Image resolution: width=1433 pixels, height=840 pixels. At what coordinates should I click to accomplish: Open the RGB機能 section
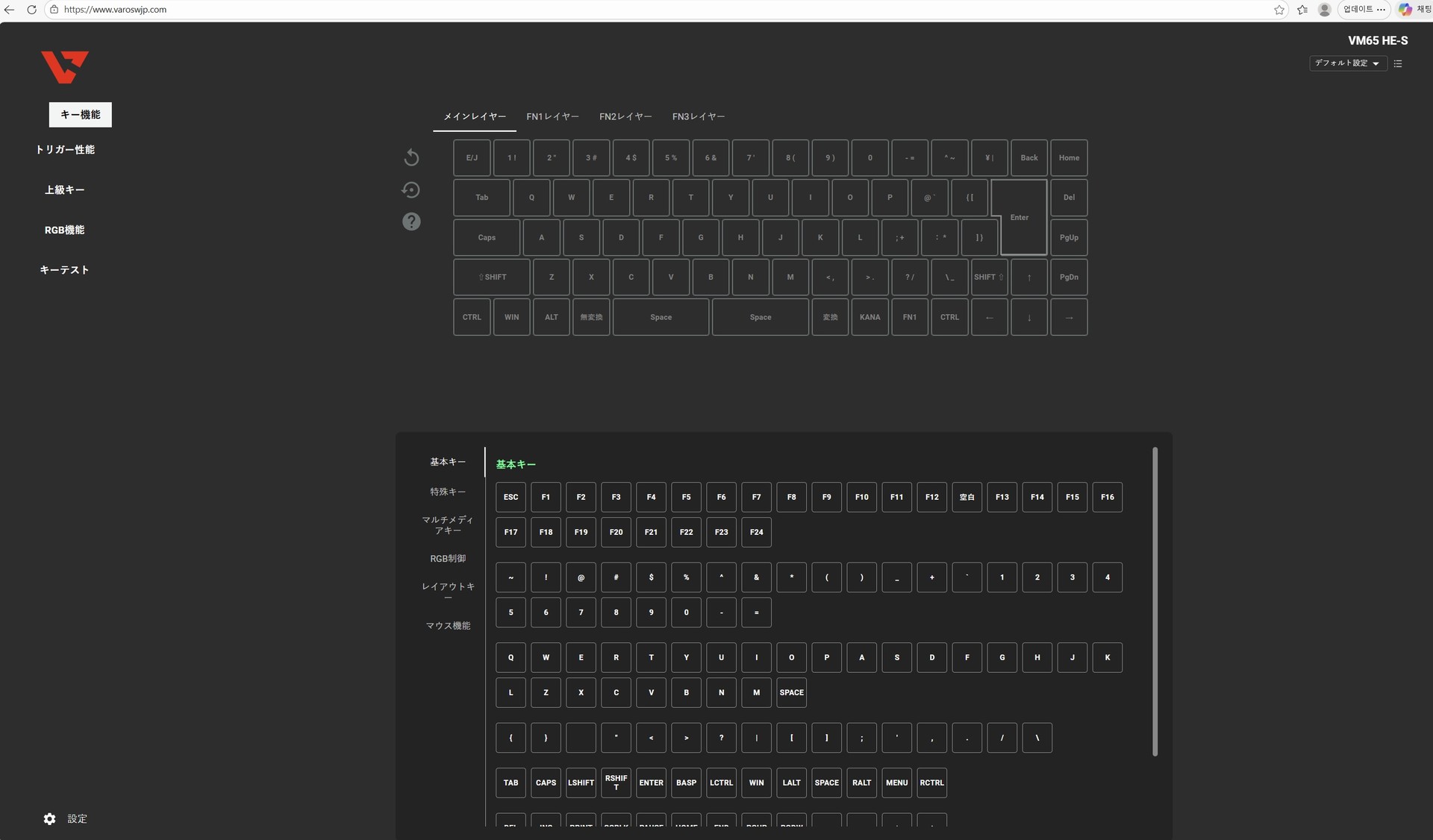point(65,230)
